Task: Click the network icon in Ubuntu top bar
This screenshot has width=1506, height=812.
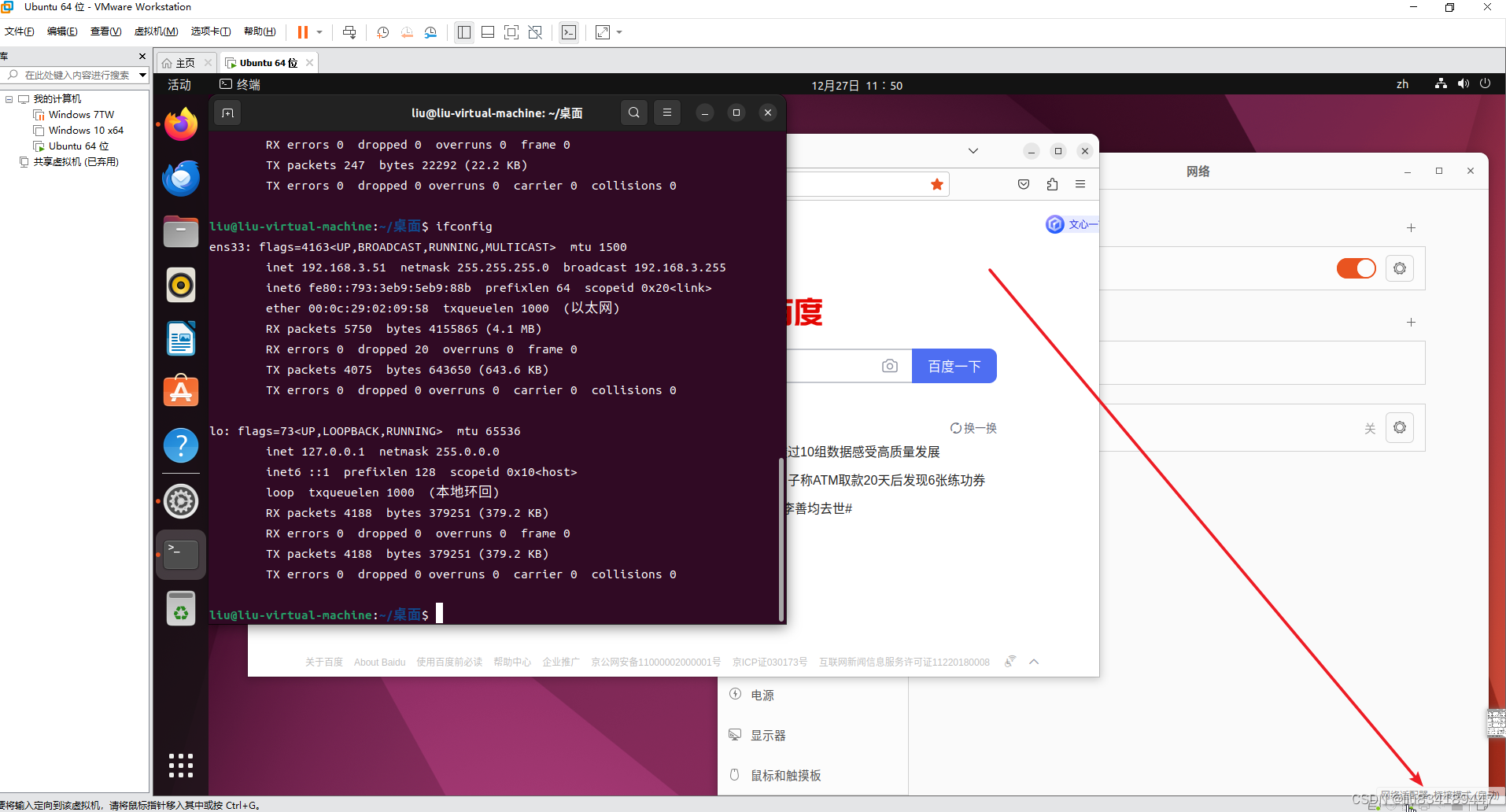Action: pos(1441,83)
